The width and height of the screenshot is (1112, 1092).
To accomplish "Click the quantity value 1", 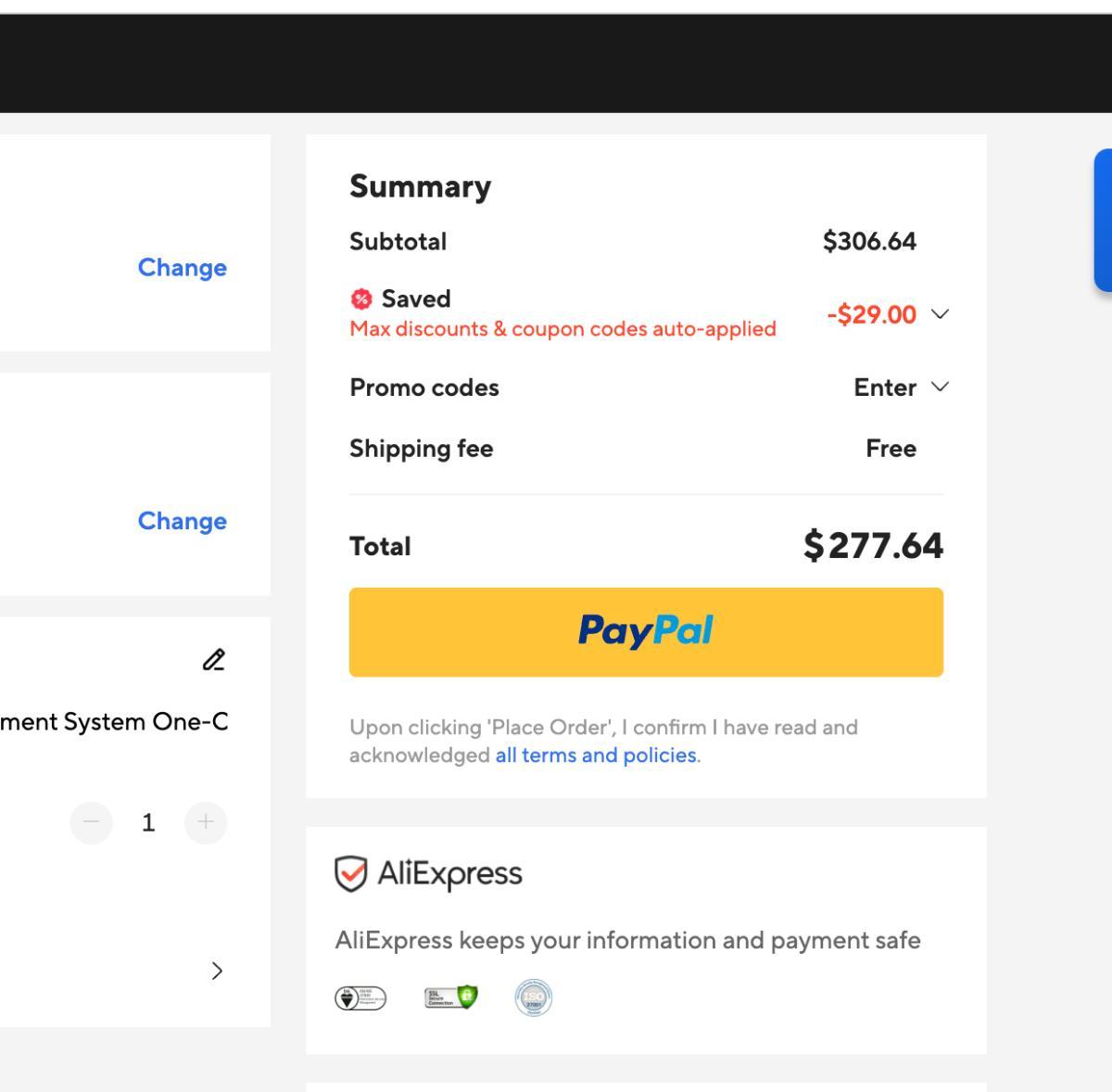I will click(148, 822).
